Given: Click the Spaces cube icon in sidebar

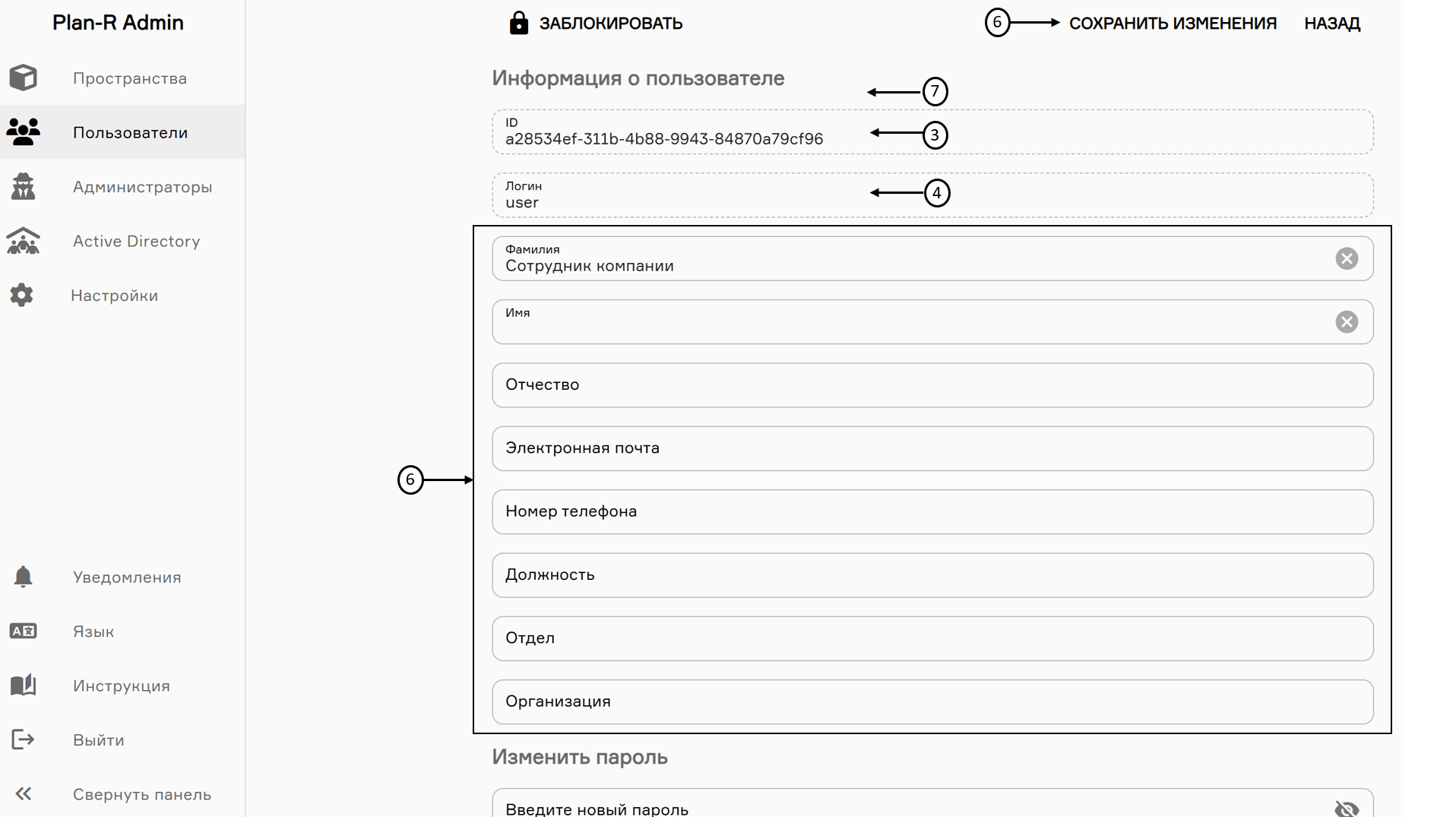Looking at the screenshot, I should pyautogui.click(x=23, y=78).
